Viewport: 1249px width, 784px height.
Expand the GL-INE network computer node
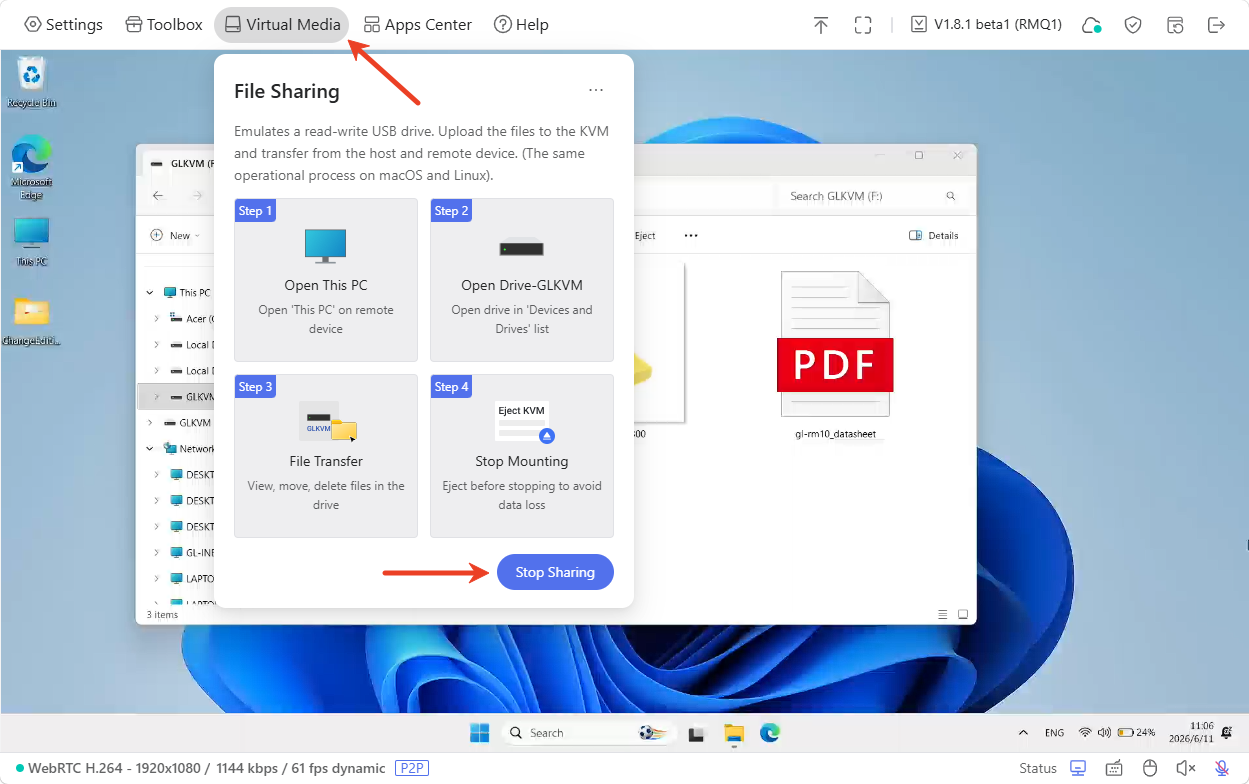[157, 552]
